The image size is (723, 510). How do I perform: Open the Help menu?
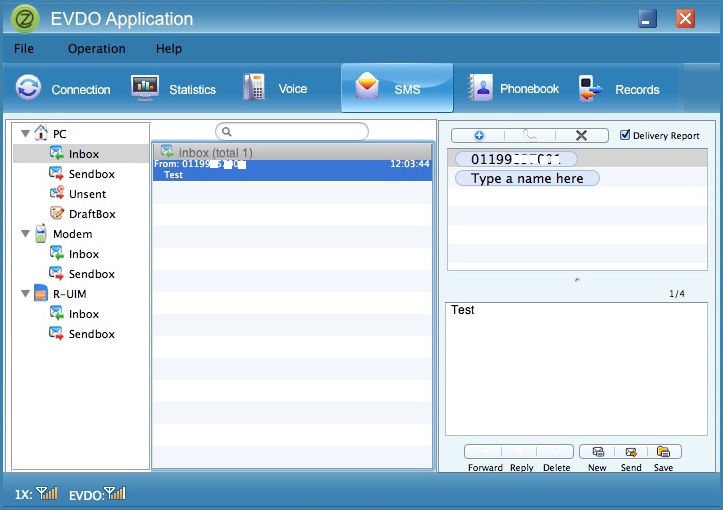[x=169, y=48]
